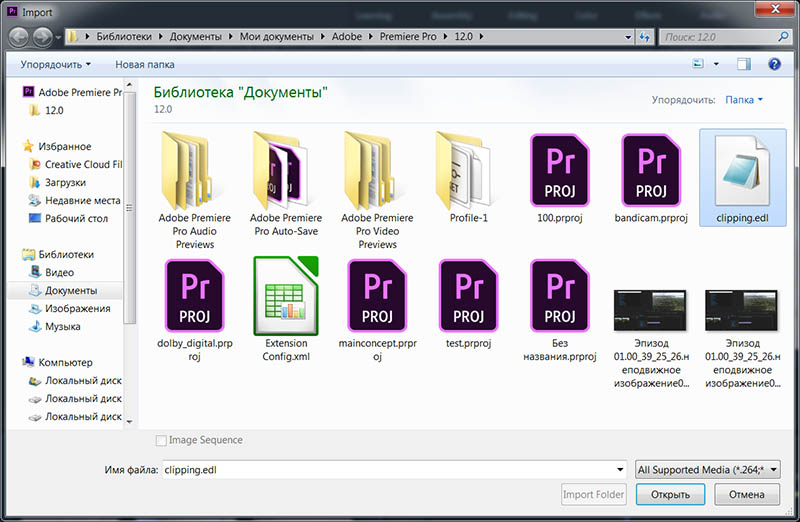800x522 pixels.
Task: Select the test.prproj project file
Action: click(x=468, y=304)
